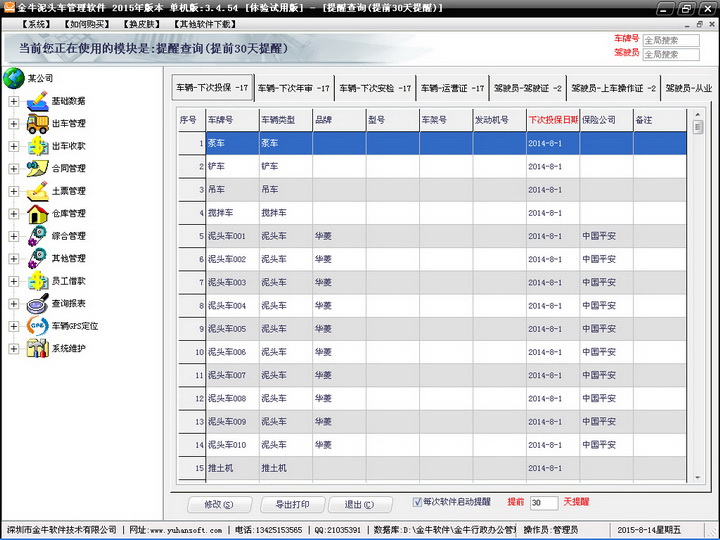
Task: Select the 土票管理 icon
Action: (38, 191)
